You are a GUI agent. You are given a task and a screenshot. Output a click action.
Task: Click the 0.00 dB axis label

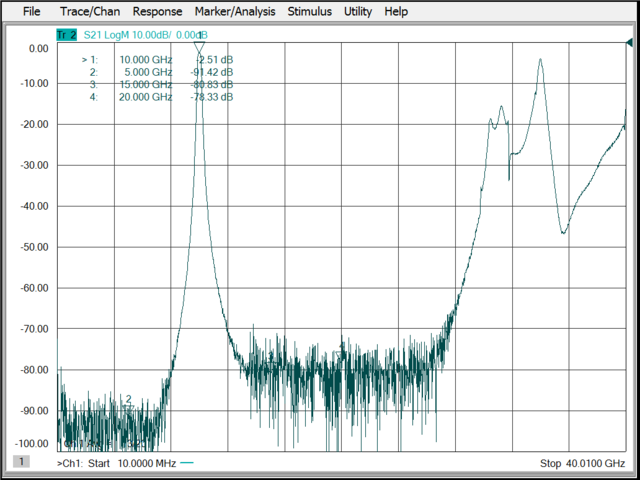[x=38, y=49]
